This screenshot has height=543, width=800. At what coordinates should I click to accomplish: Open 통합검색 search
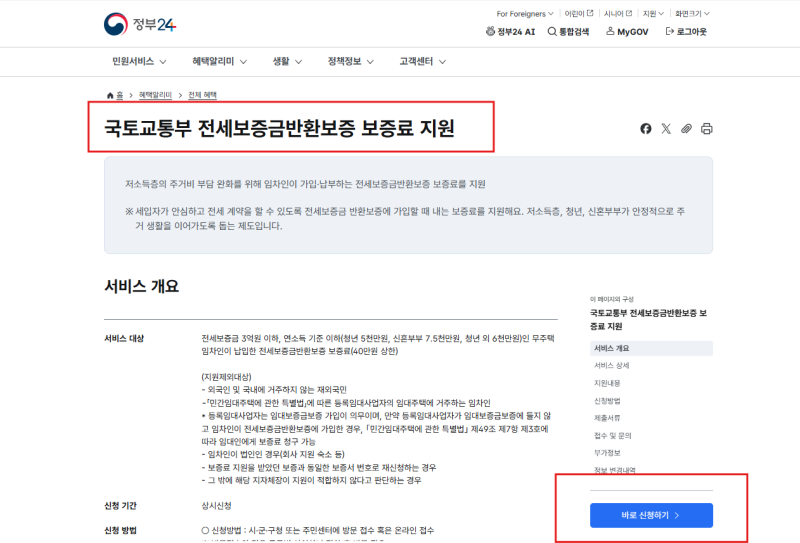(x=568, y=32)
